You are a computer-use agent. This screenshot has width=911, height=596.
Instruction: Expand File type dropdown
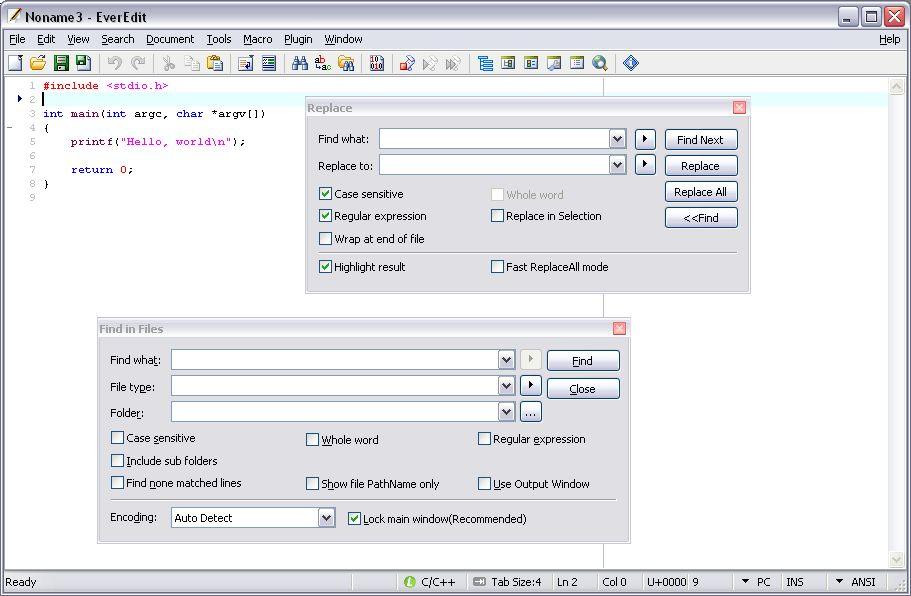coord(507,385)
